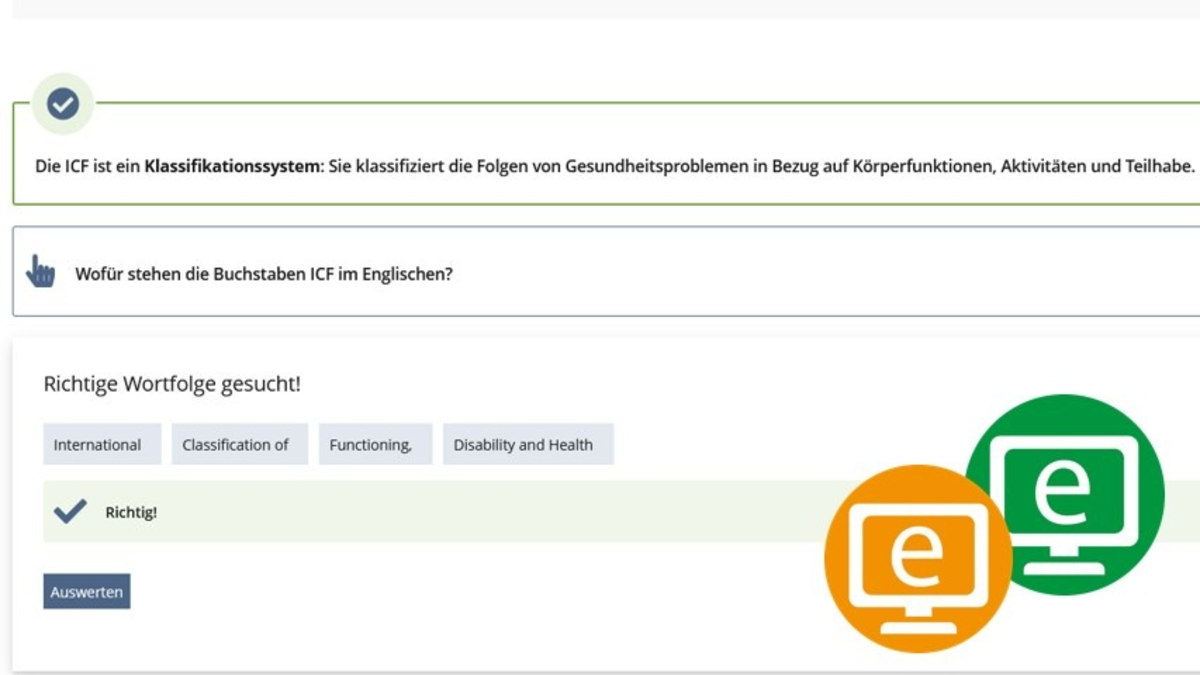Click the question text about ICF letters

(263, 274)
